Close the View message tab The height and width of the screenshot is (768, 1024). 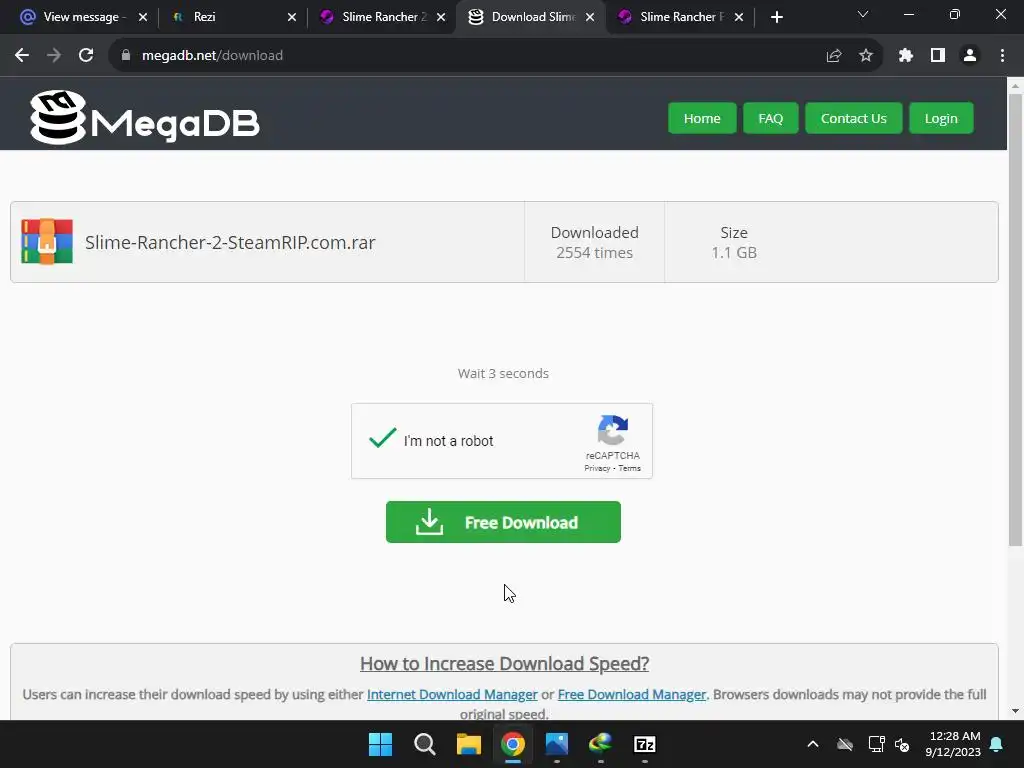pyautogui.click(x=143, y=17)
